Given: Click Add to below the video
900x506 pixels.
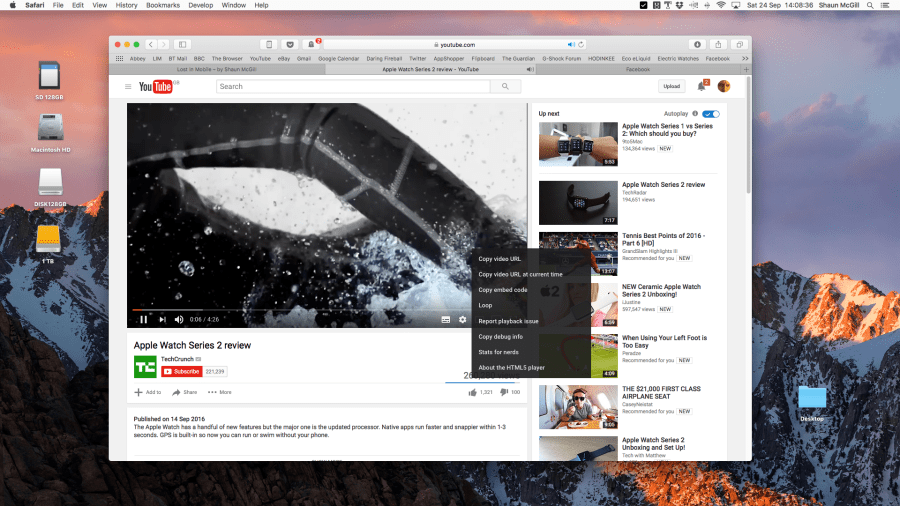Looking at the screenshot, I should [x=148, y=392].
